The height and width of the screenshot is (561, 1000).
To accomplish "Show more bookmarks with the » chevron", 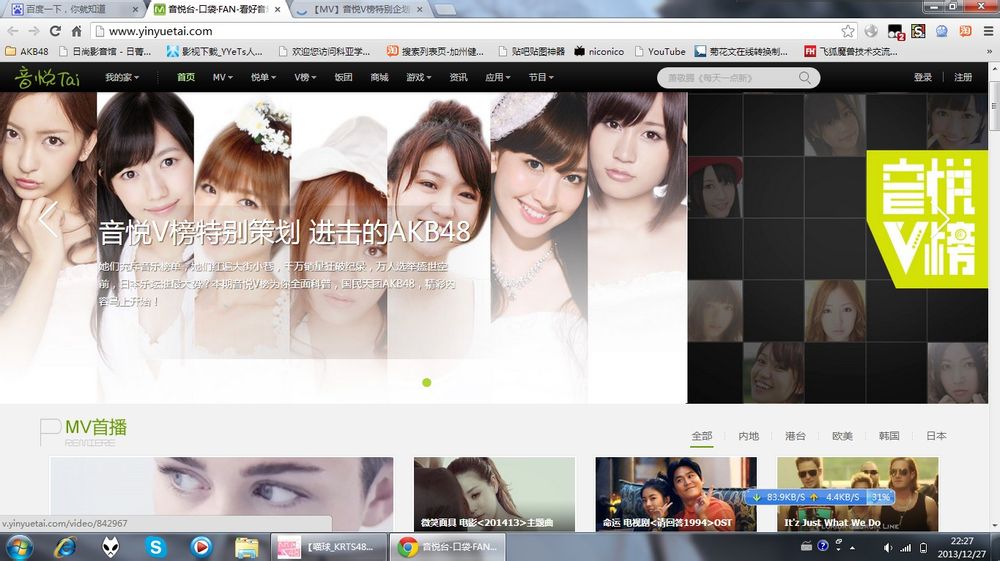I will coord(989,52).
